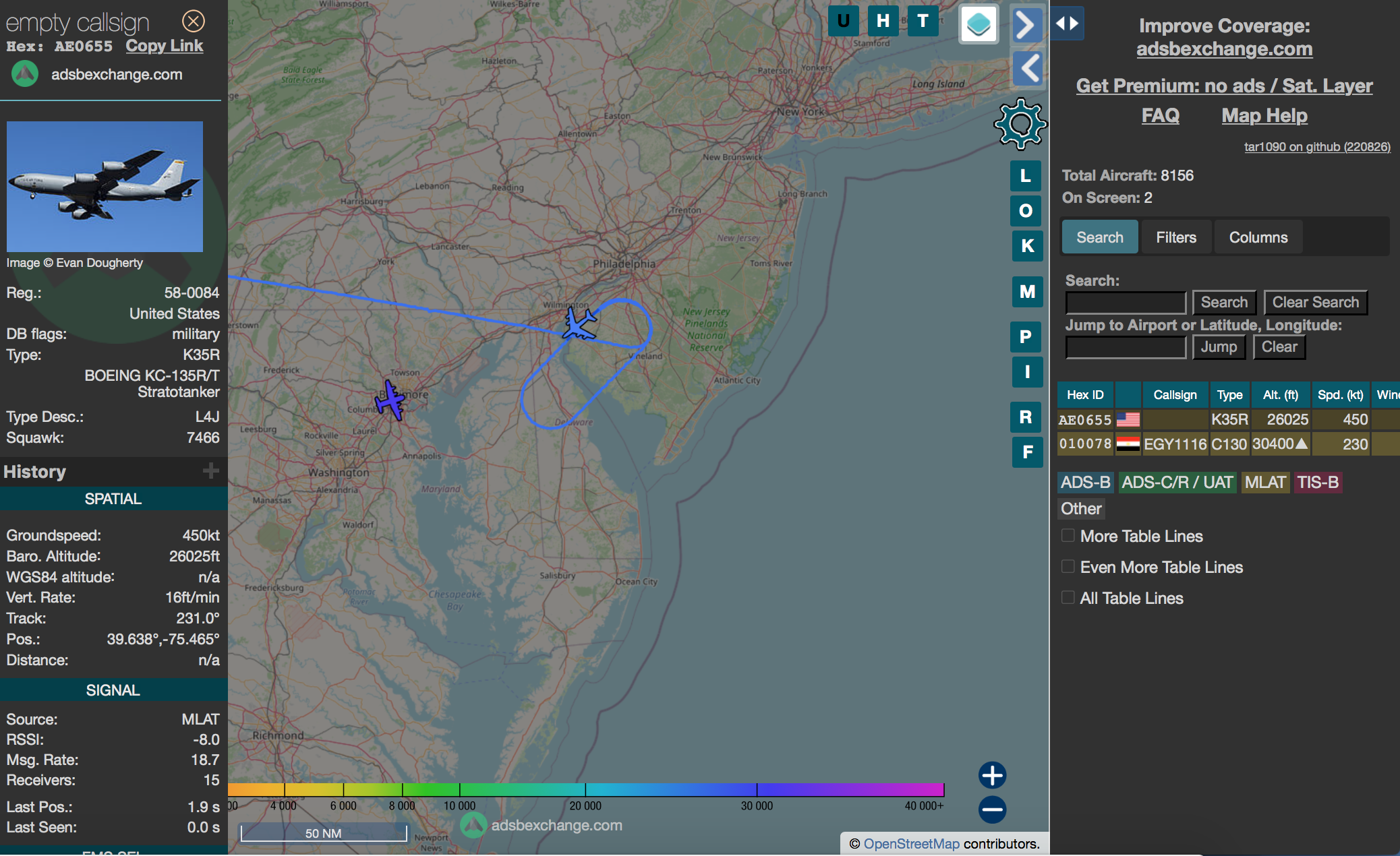Expand the History section plus icon

click(211, 470)
